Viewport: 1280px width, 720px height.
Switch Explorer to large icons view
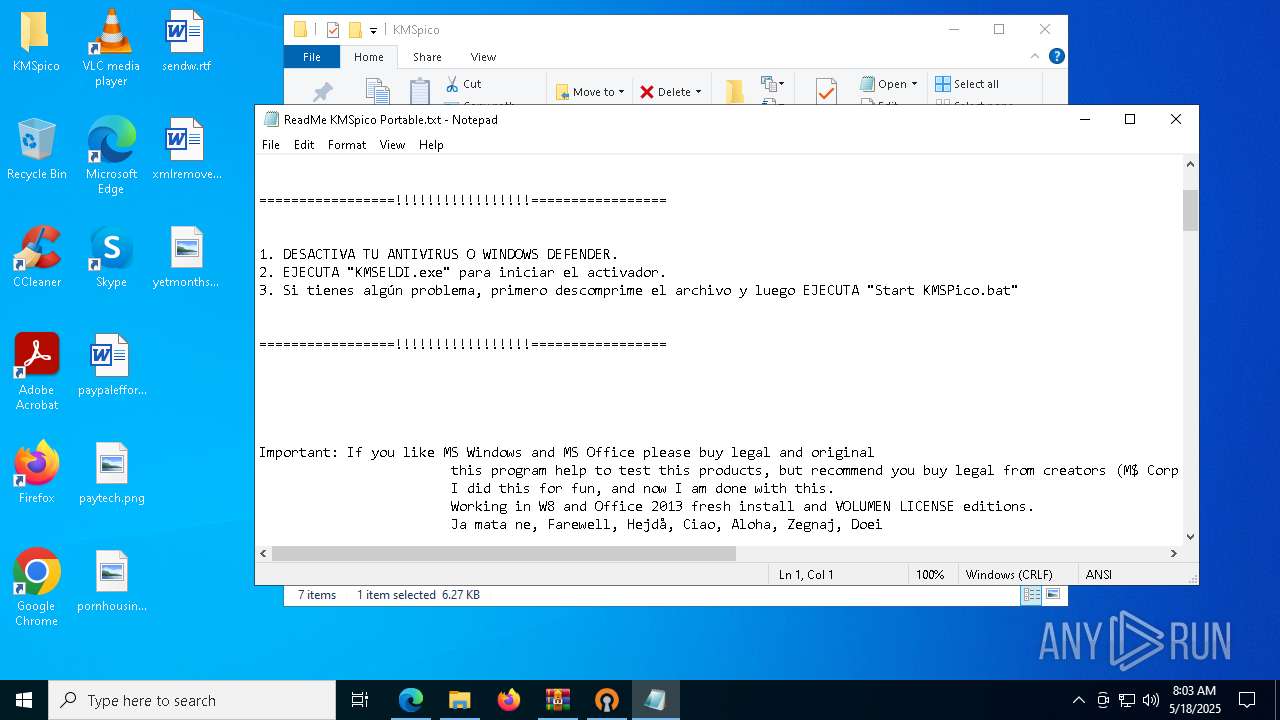click(x=1052, y=595)
